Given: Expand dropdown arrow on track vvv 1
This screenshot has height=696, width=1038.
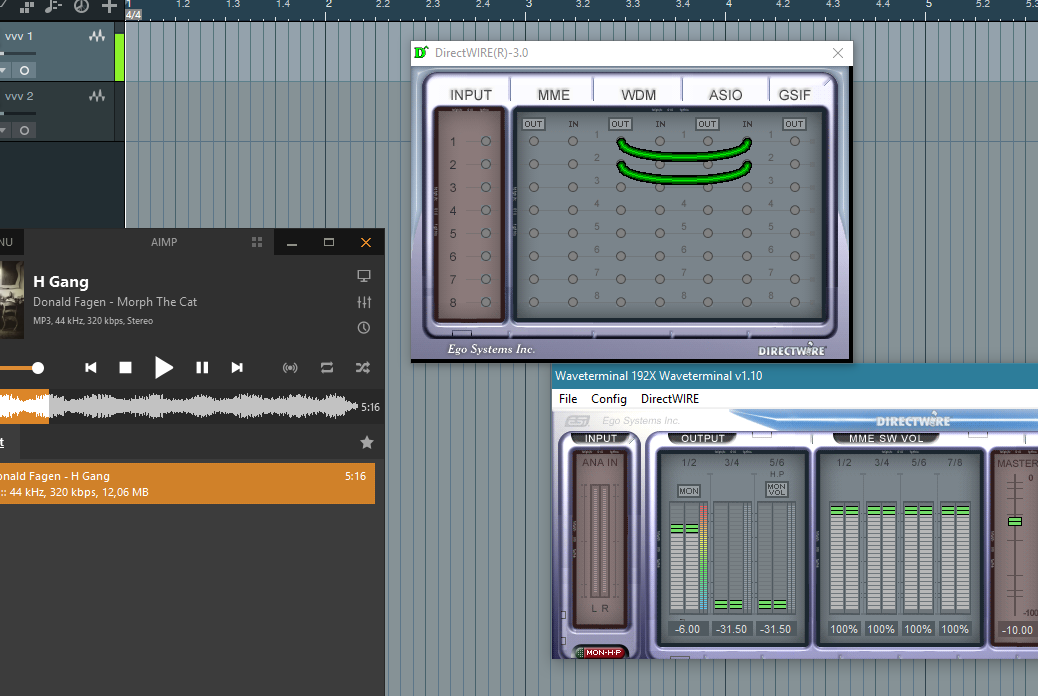Looking at the screenshot, I should pyautogui.click(x=3, y=70).
